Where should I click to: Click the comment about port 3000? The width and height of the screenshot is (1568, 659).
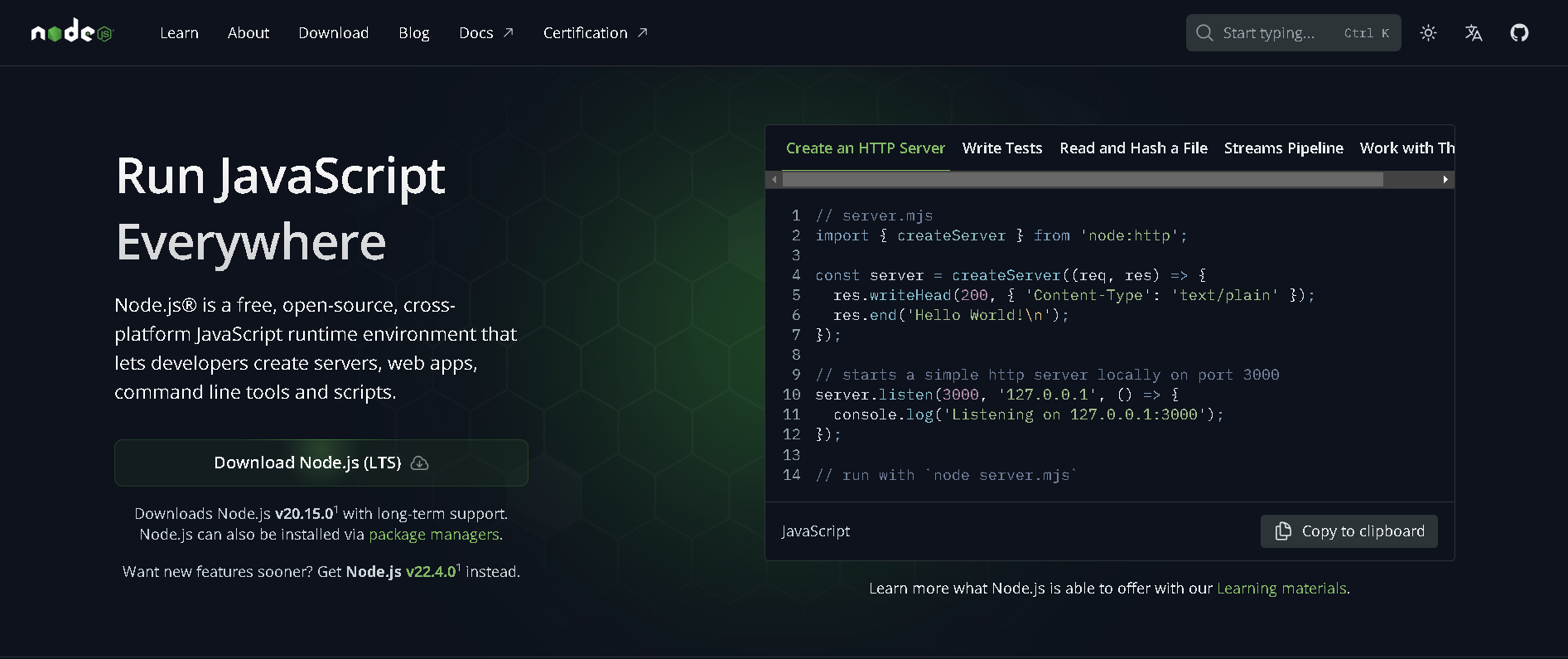1047,375
